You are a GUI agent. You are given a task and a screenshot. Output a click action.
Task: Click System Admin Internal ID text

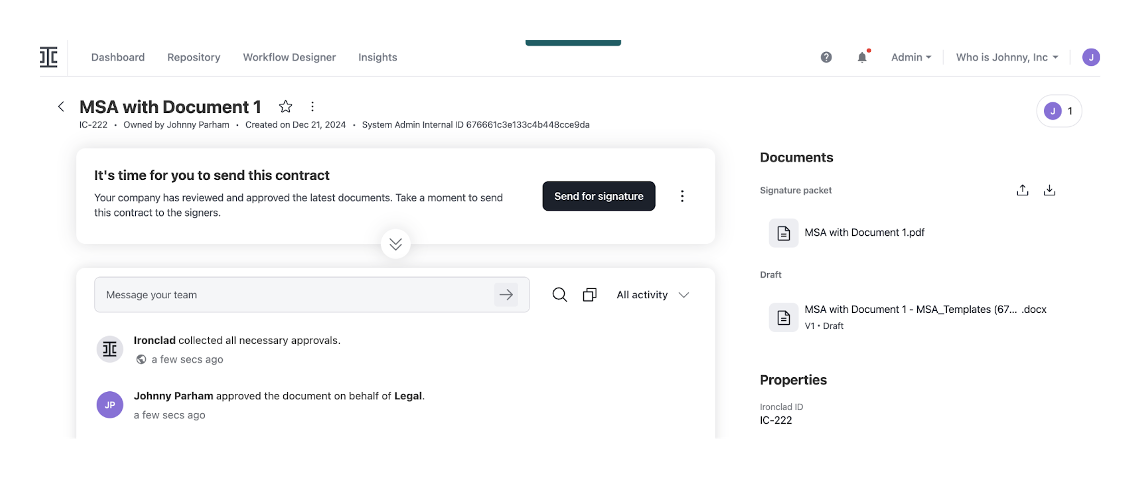click(x=475, y=125)
